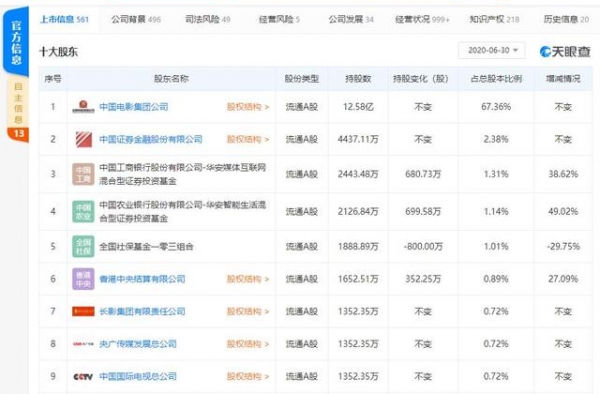600x394 pixels.
Task: Click the 中国证券金融 red striped logo
Action: [x=83, y=139]
